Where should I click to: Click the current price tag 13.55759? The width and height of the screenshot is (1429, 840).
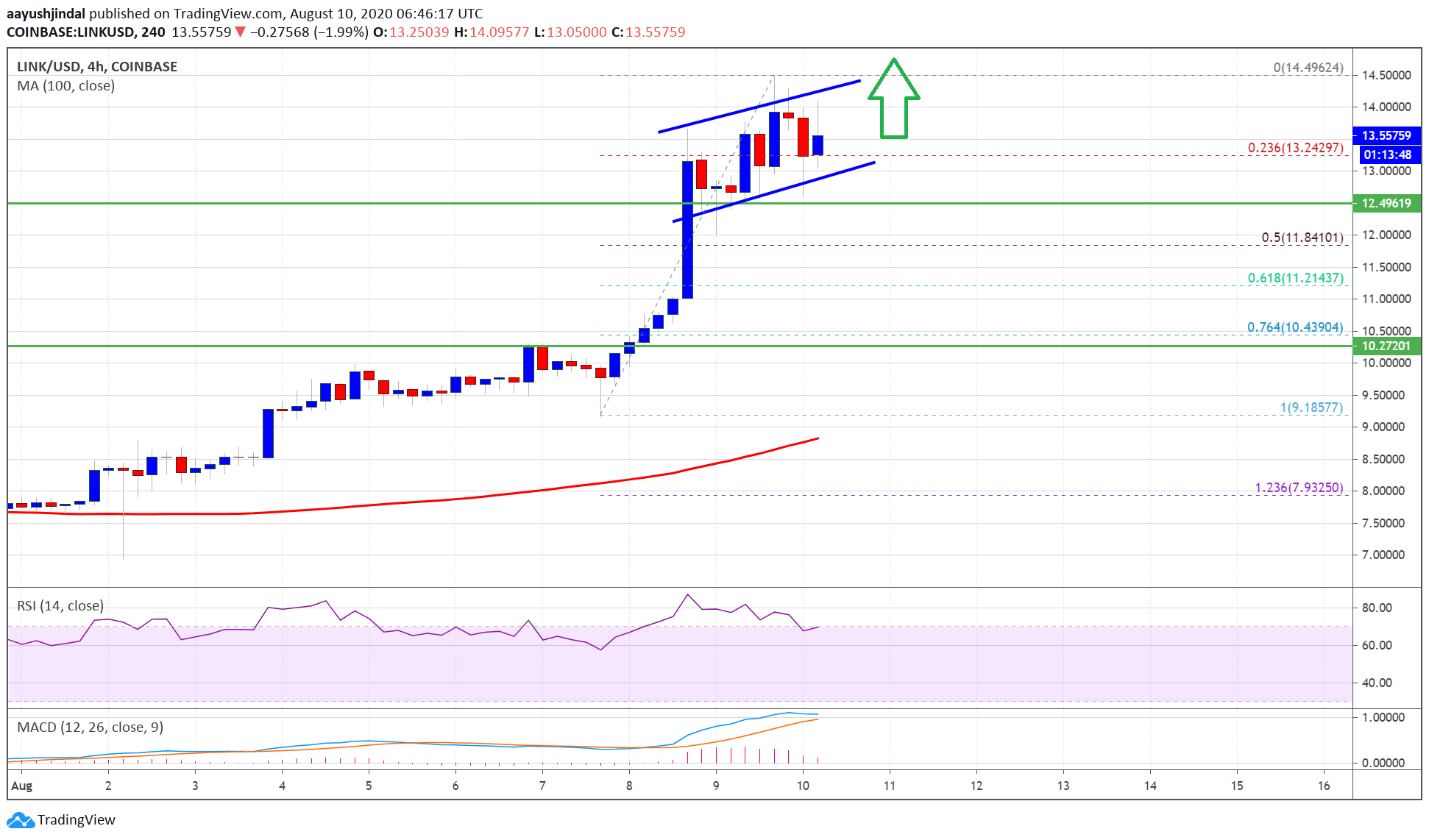[x=1386, y=135]
